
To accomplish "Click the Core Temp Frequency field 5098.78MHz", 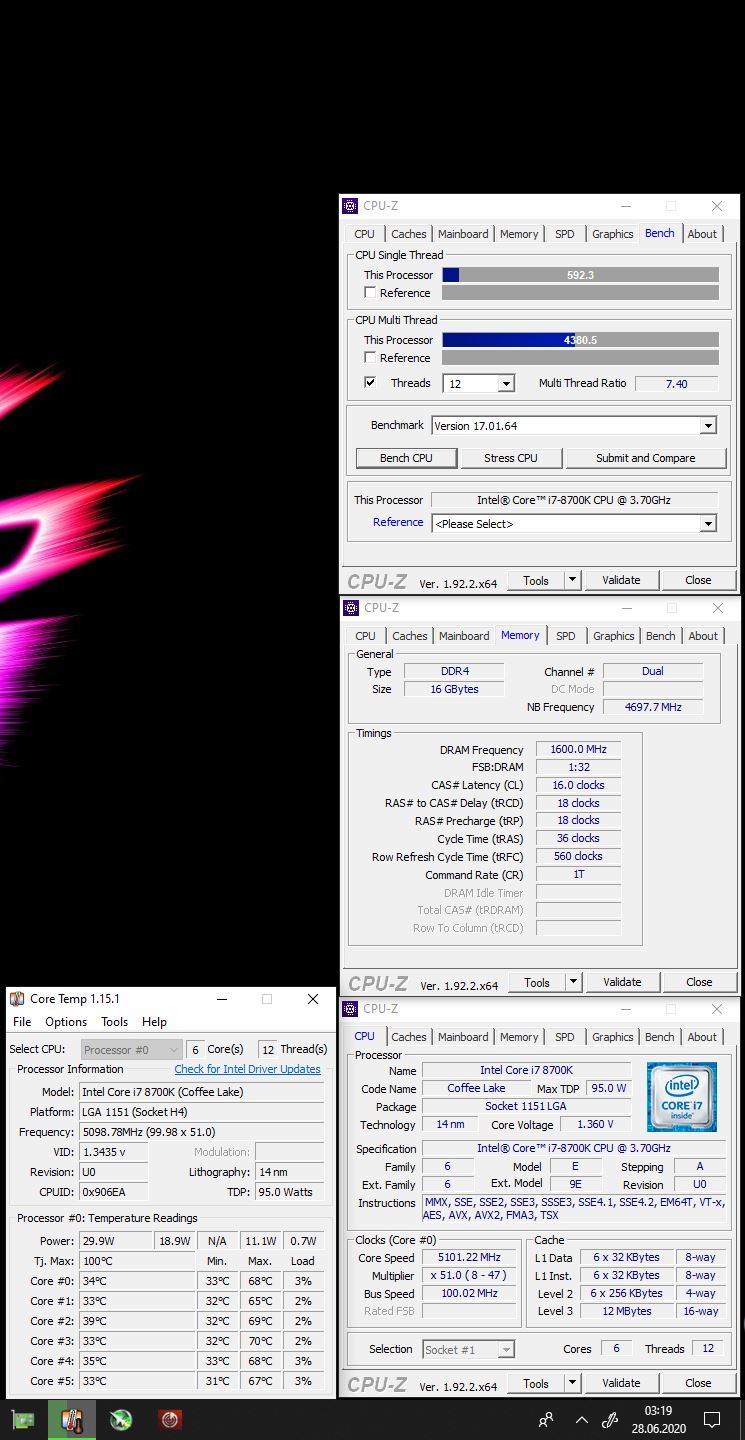I will click(x=201, y=1132).
